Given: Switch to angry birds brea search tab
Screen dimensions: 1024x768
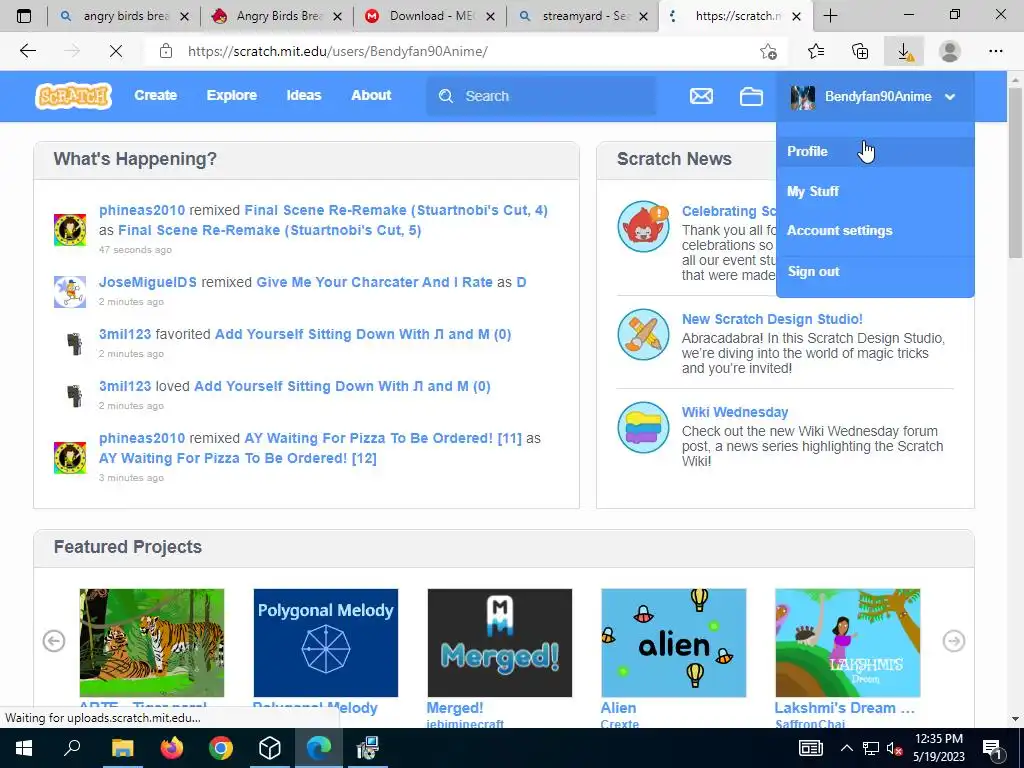Looking at the screenshot, I should coord(124,16).
